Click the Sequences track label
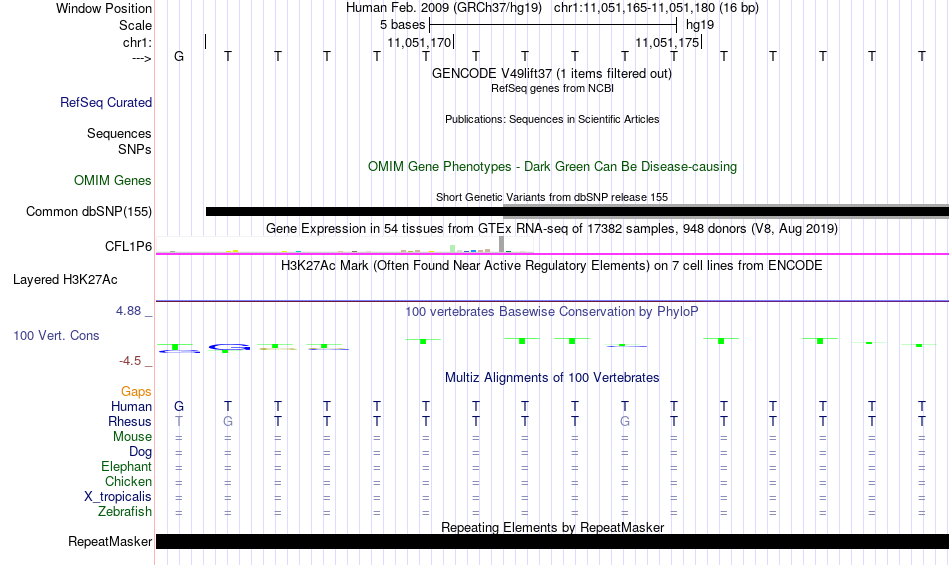The image size is (950, 565). click(x=119, y=133)
